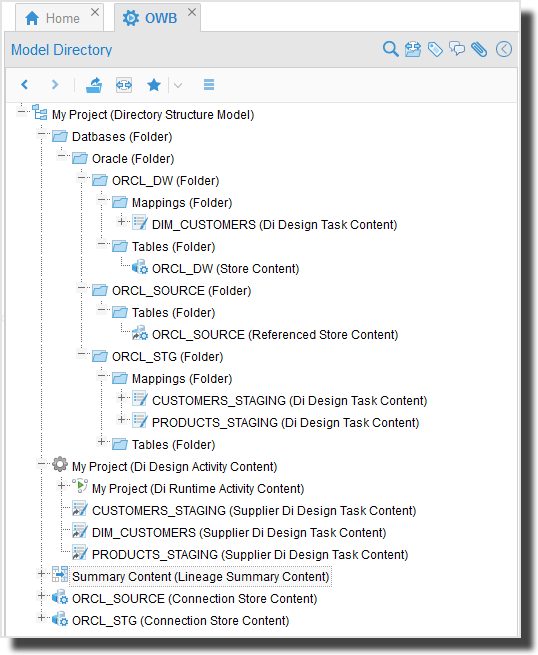This screenshot has width=538, height=655.
Task: Click the back arrow in the toolbar
Action: coord(25,85)
